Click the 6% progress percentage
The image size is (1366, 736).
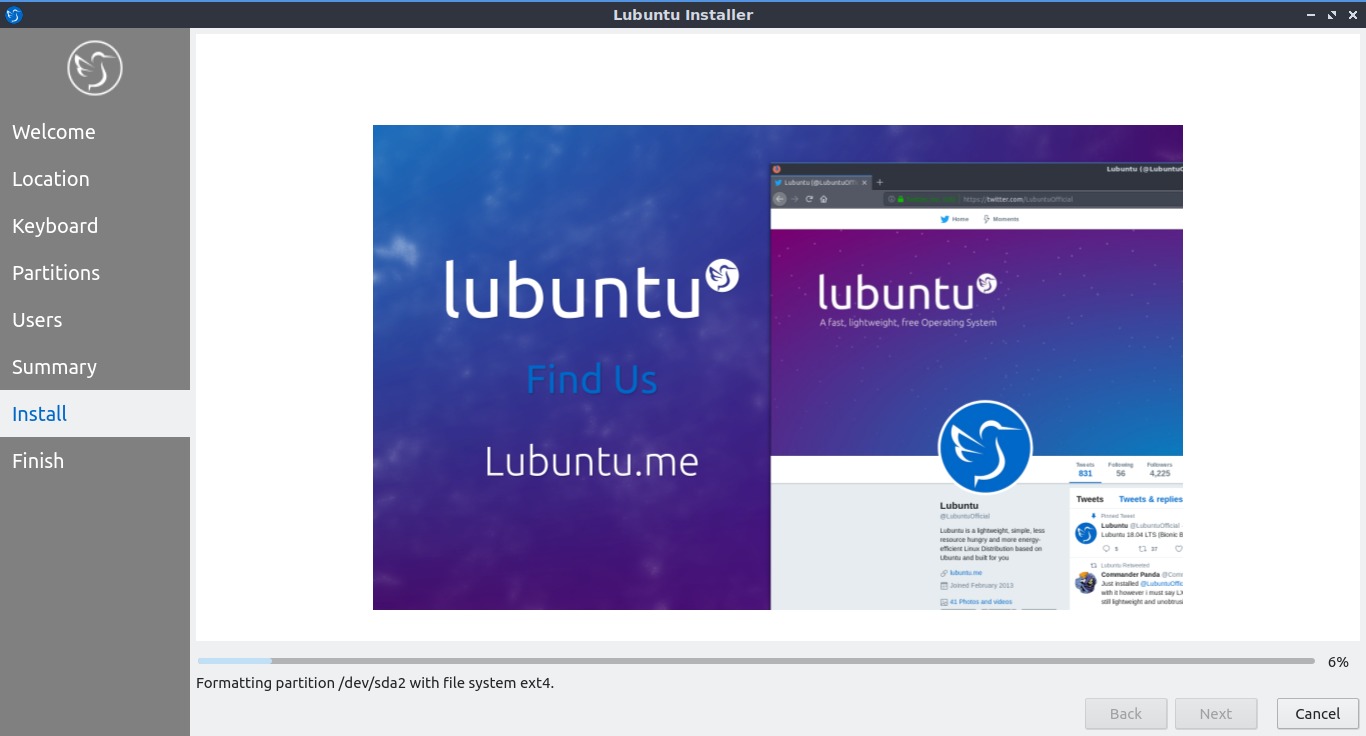point(1338,662)
